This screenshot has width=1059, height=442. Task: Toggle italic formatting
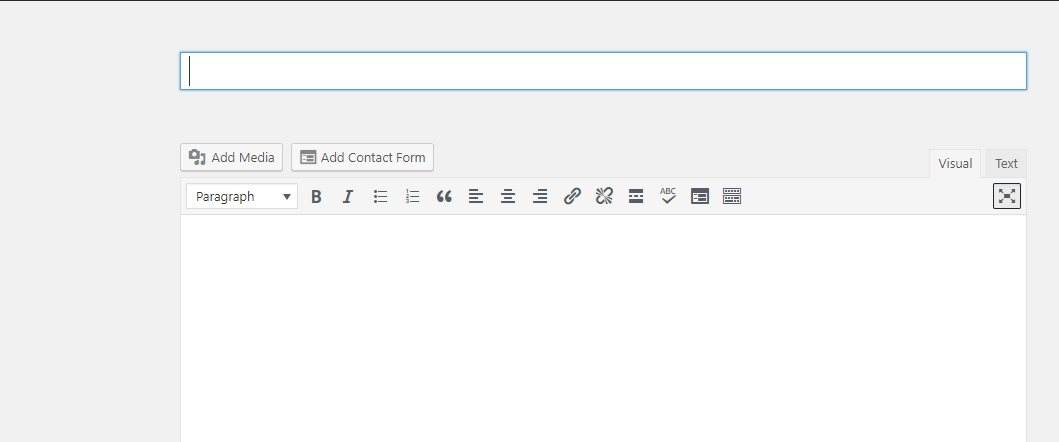tap(348, 197)
